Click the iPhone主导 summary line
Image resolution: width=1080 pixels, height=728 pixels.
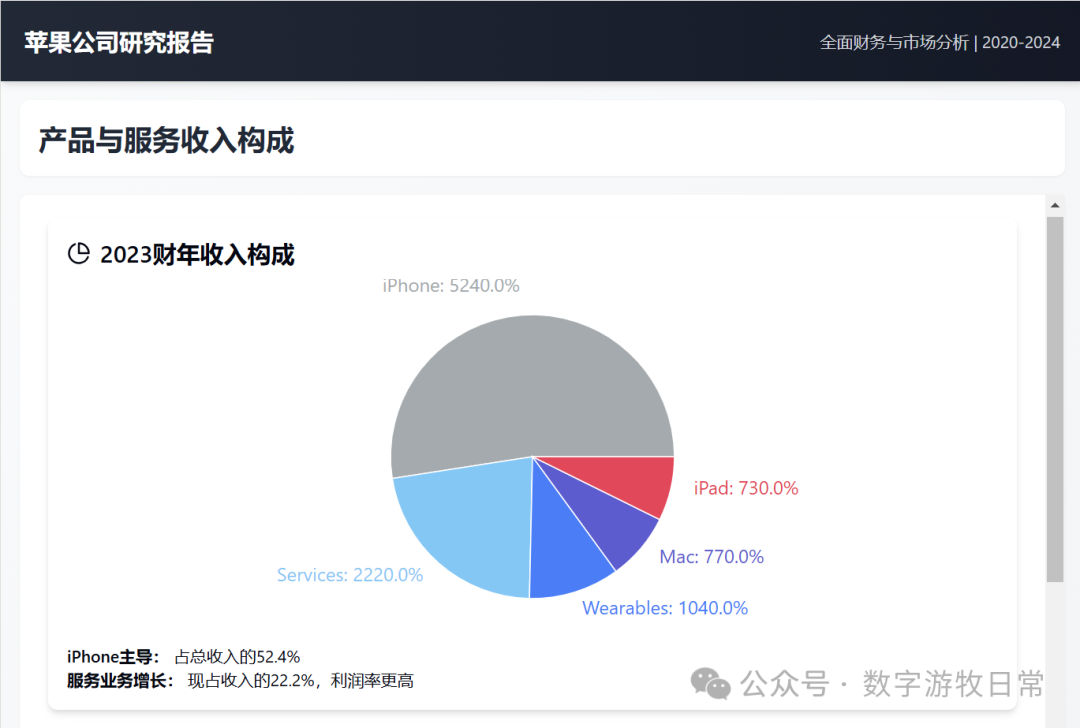[x=184, y=657]
